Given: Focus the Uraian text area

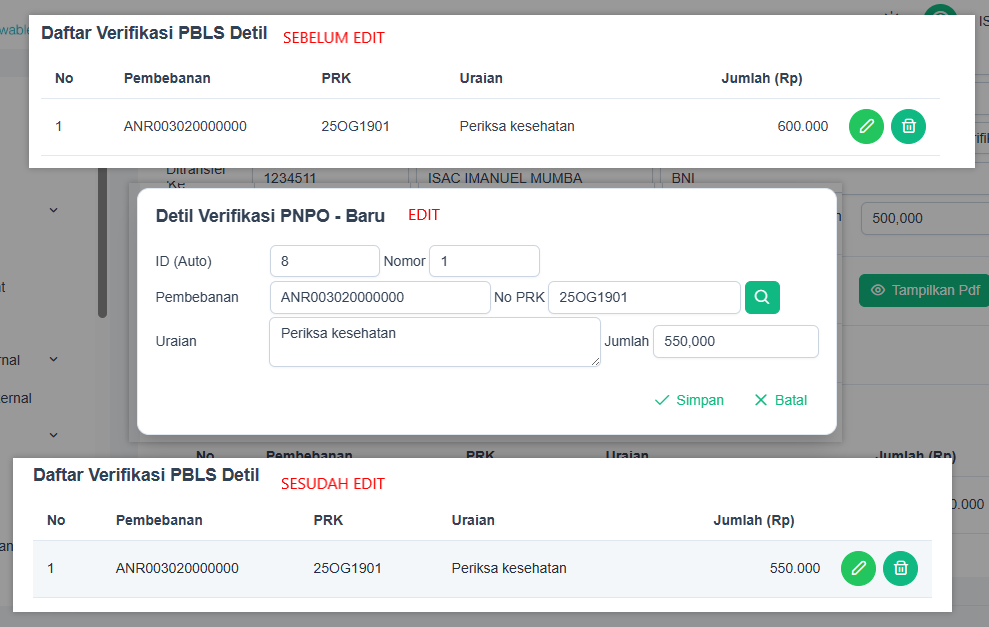Looking at the screenshot, I should pos(434,341).
